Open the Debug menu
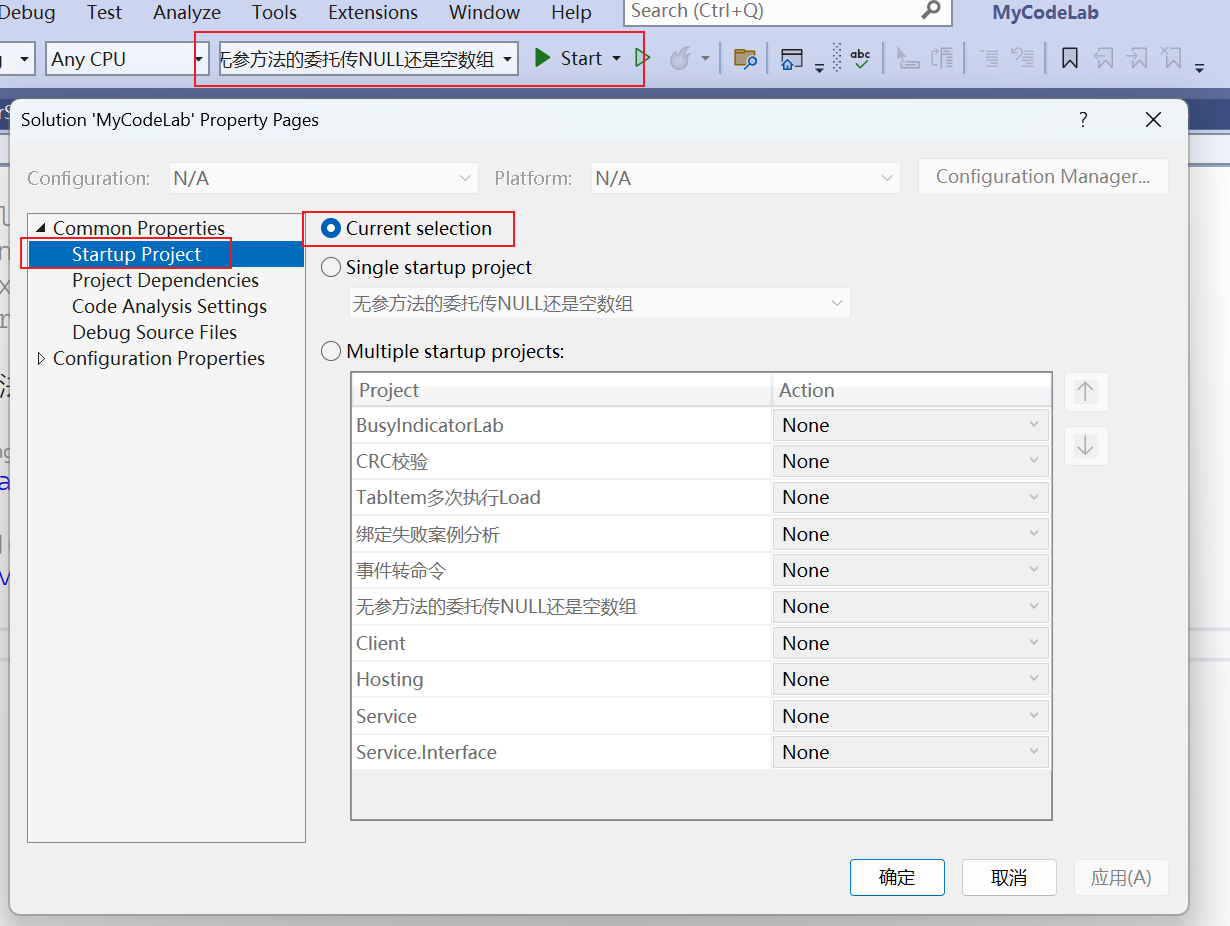The height and width of the screenshot is (926, 1230). 28,12
